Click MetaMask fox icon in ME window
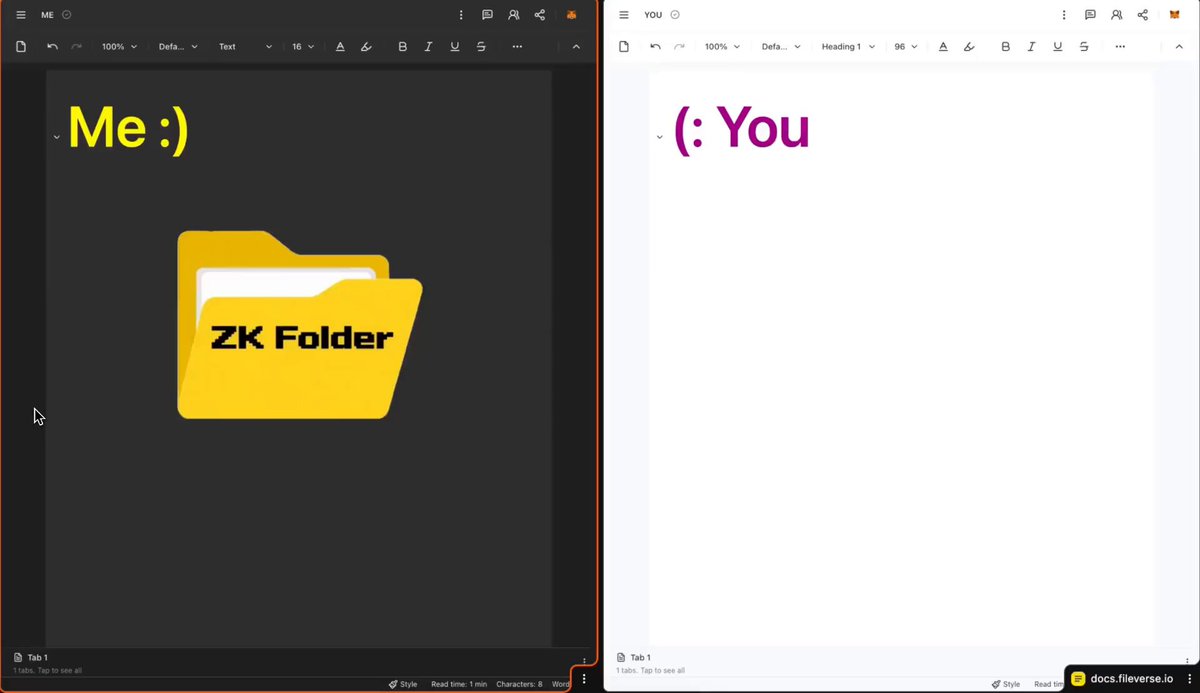This screenshot has height=693, width=1200. [x=572, y=15]
